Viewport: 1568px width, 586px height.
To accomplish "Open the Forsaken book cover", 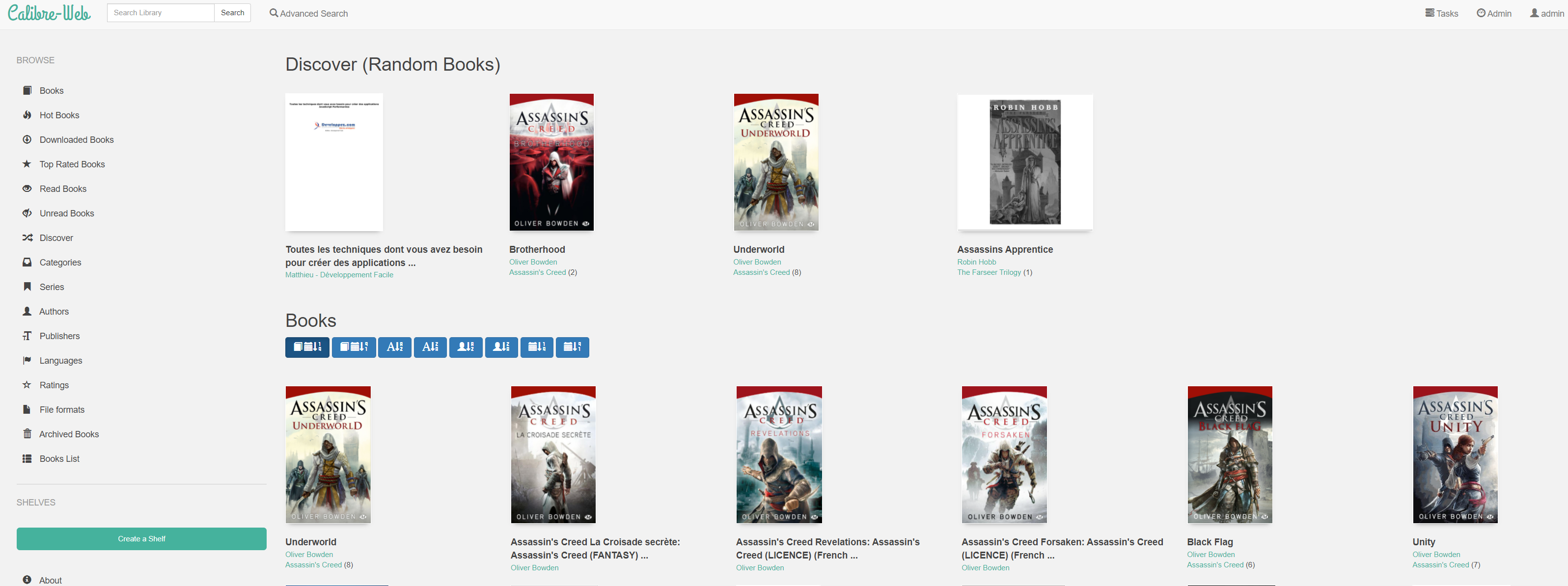I will [1004, 454].
